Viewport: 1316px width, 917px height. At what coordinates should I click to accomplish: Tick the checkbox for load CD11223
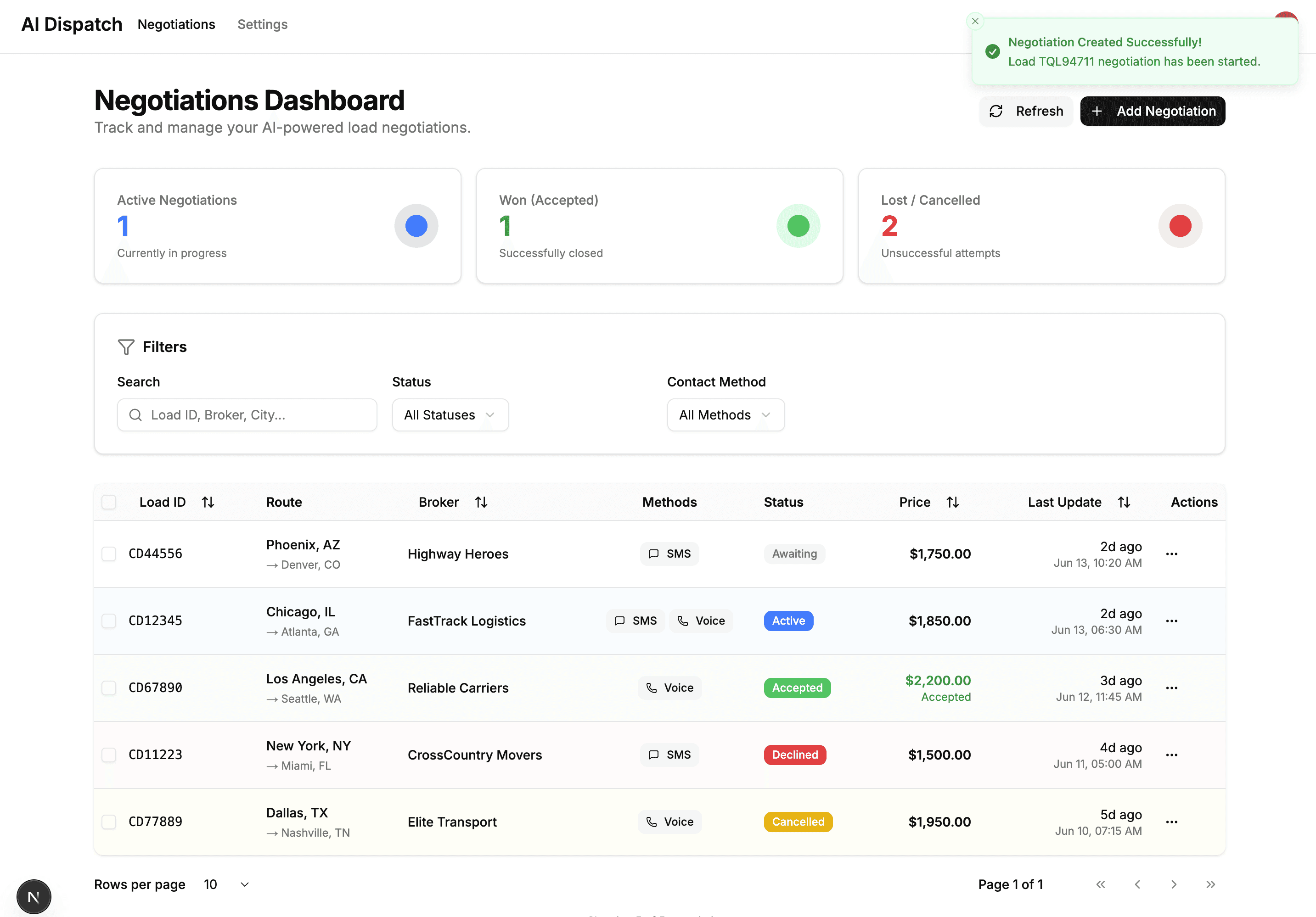tap(109, 755)
